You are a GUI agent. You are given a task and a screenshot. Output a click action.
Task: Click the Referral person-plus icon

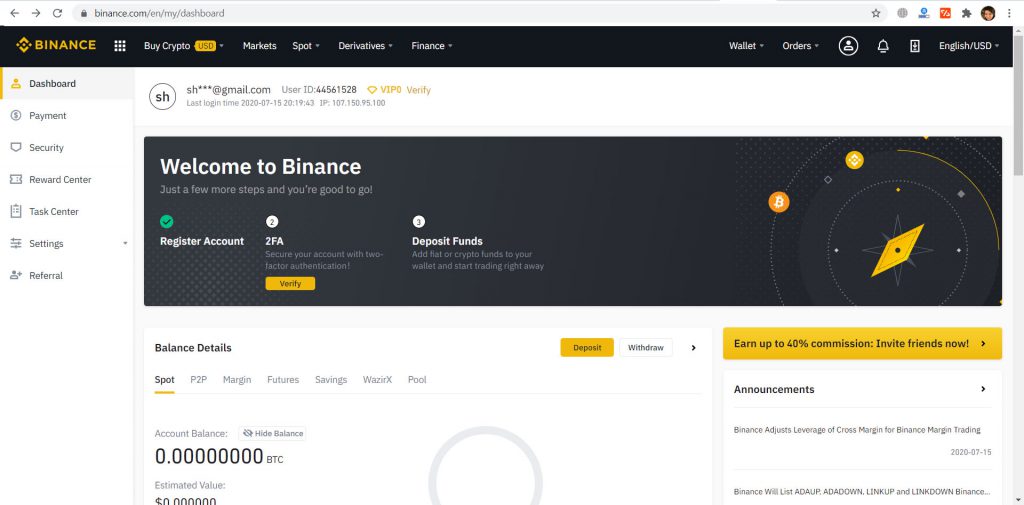(x=16, y=276)
